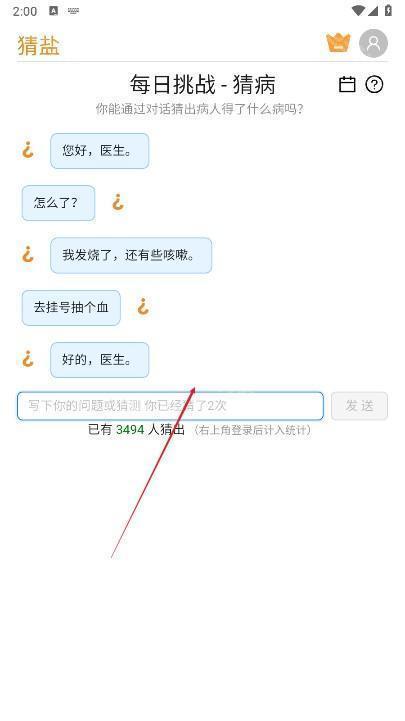Tap the orange crown VIP icon
Viewport: 405px width, 721px height.
click(x=338, y=43)
